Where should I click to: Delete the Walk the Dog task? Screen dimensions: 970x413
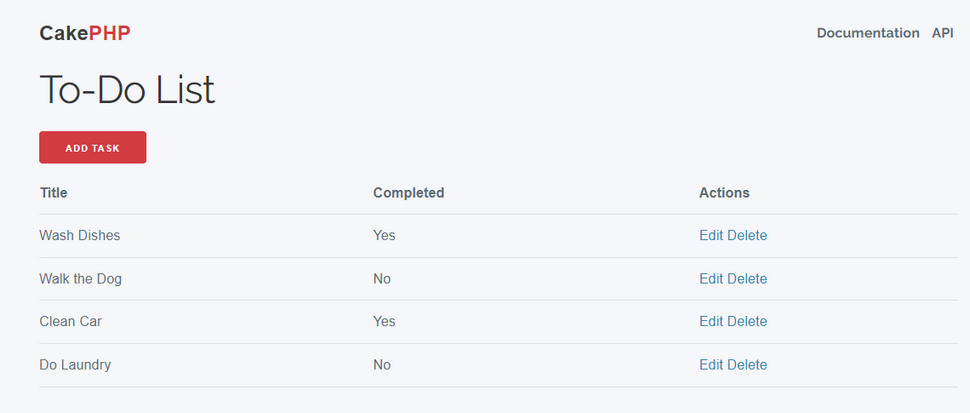pos(747,279)
